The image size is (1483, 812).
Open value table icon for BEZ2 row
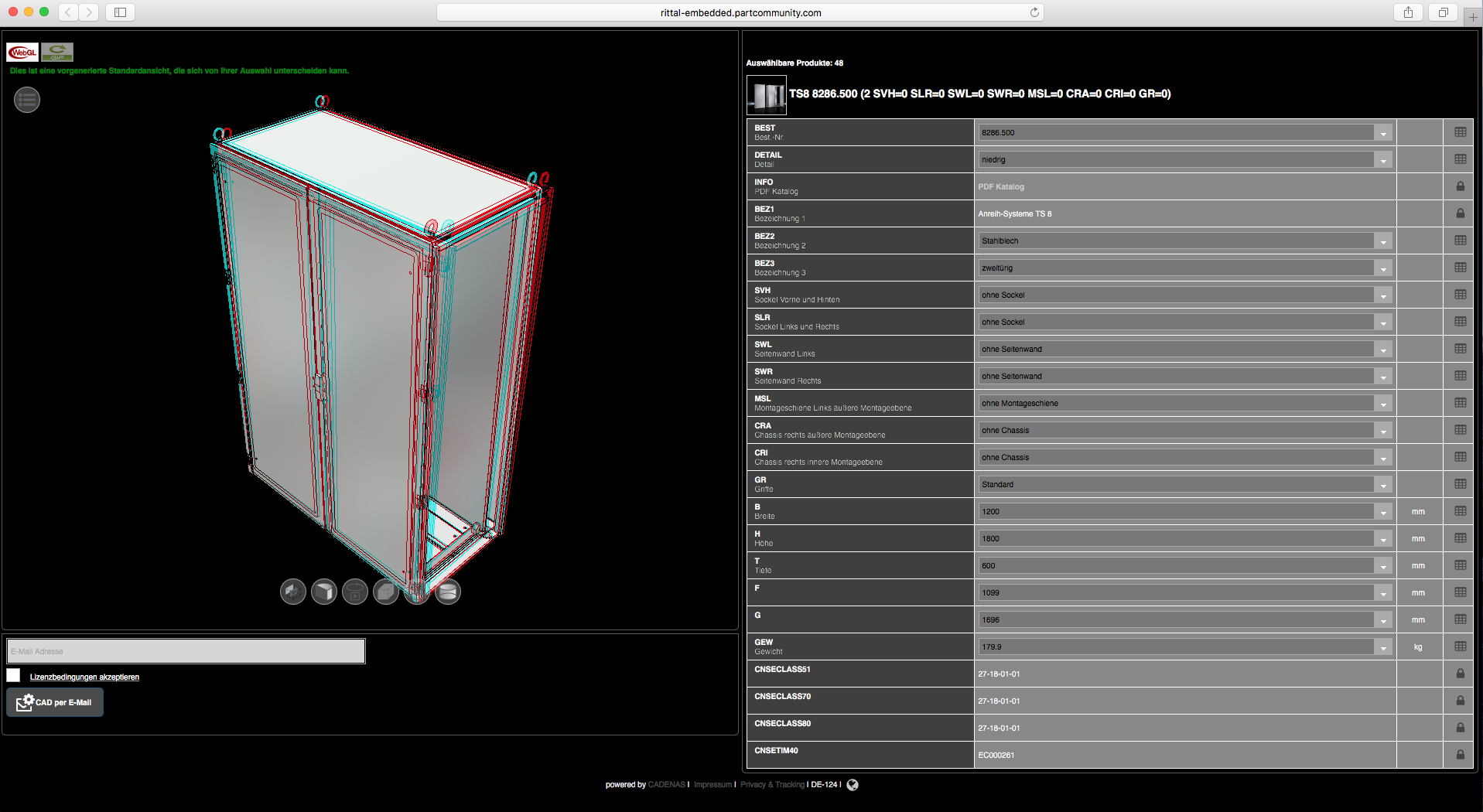(x=1460, y=241)
